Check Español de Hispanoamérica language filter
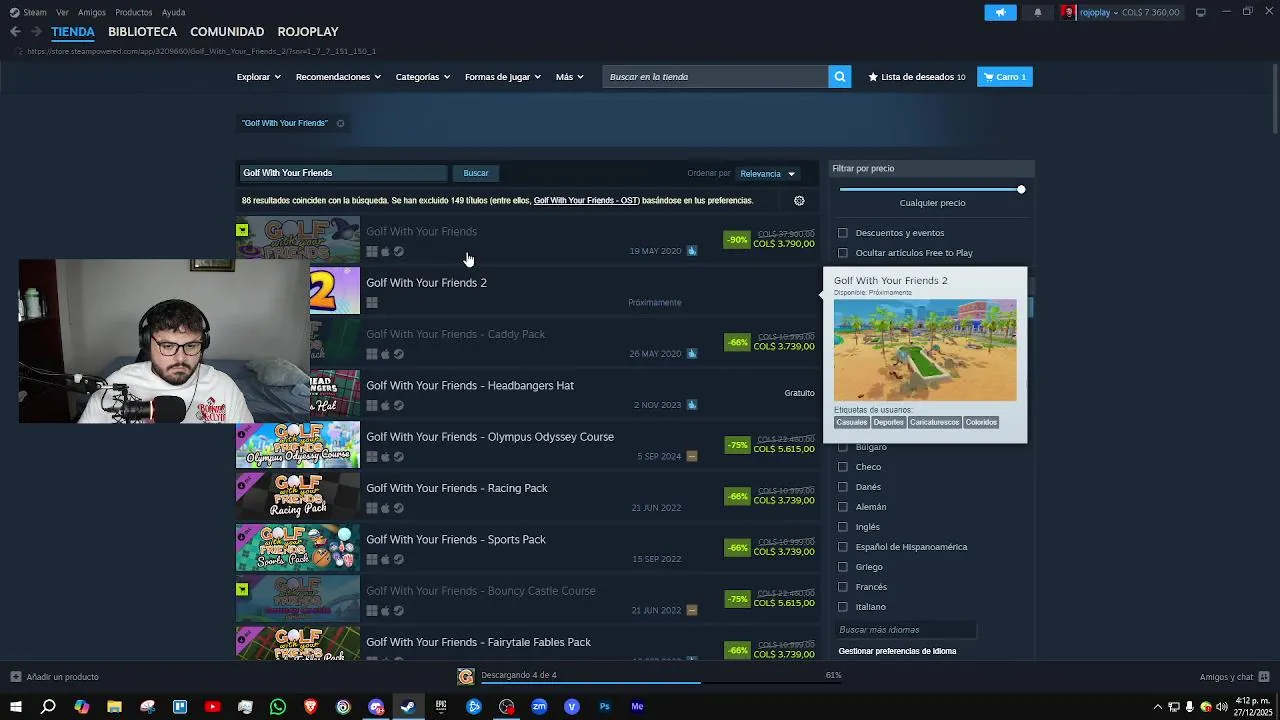 point(843,547)
